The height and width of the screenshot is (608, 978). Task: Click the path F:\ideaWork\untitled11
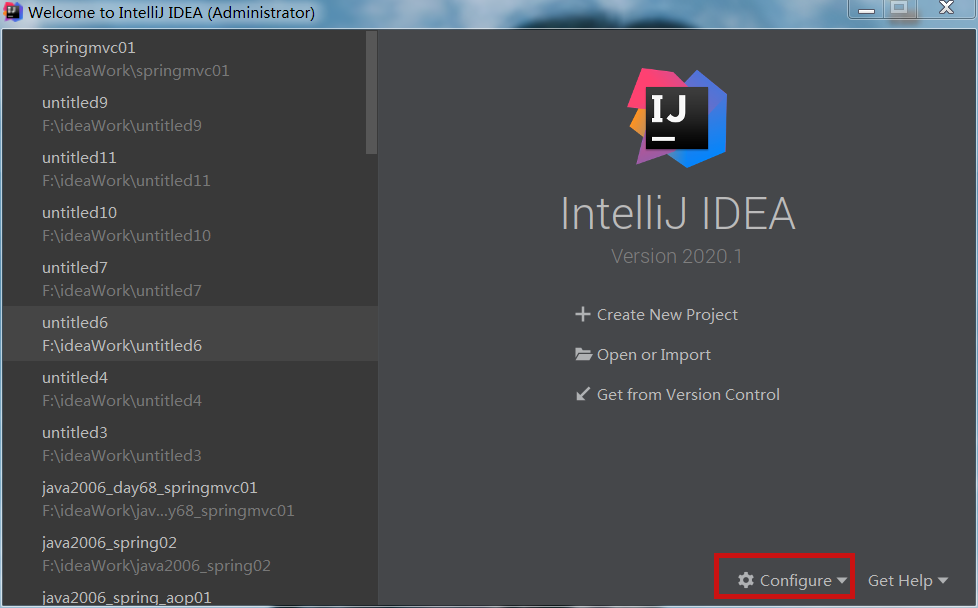click(x=126, y=181)
